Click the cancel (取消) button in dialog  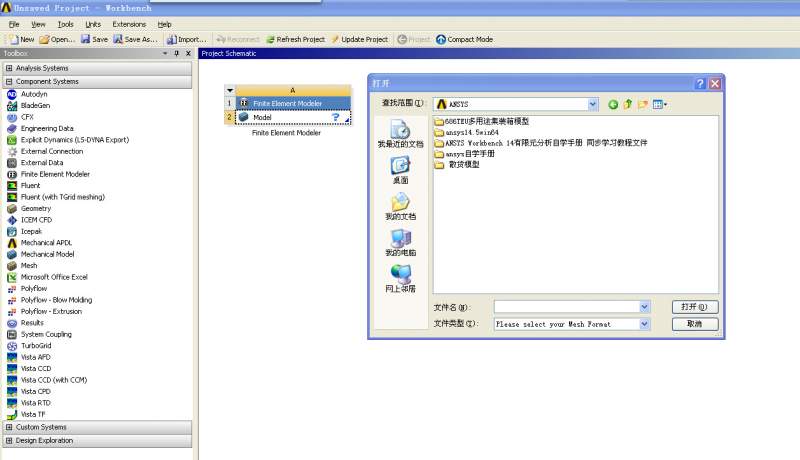click(695, 324)
